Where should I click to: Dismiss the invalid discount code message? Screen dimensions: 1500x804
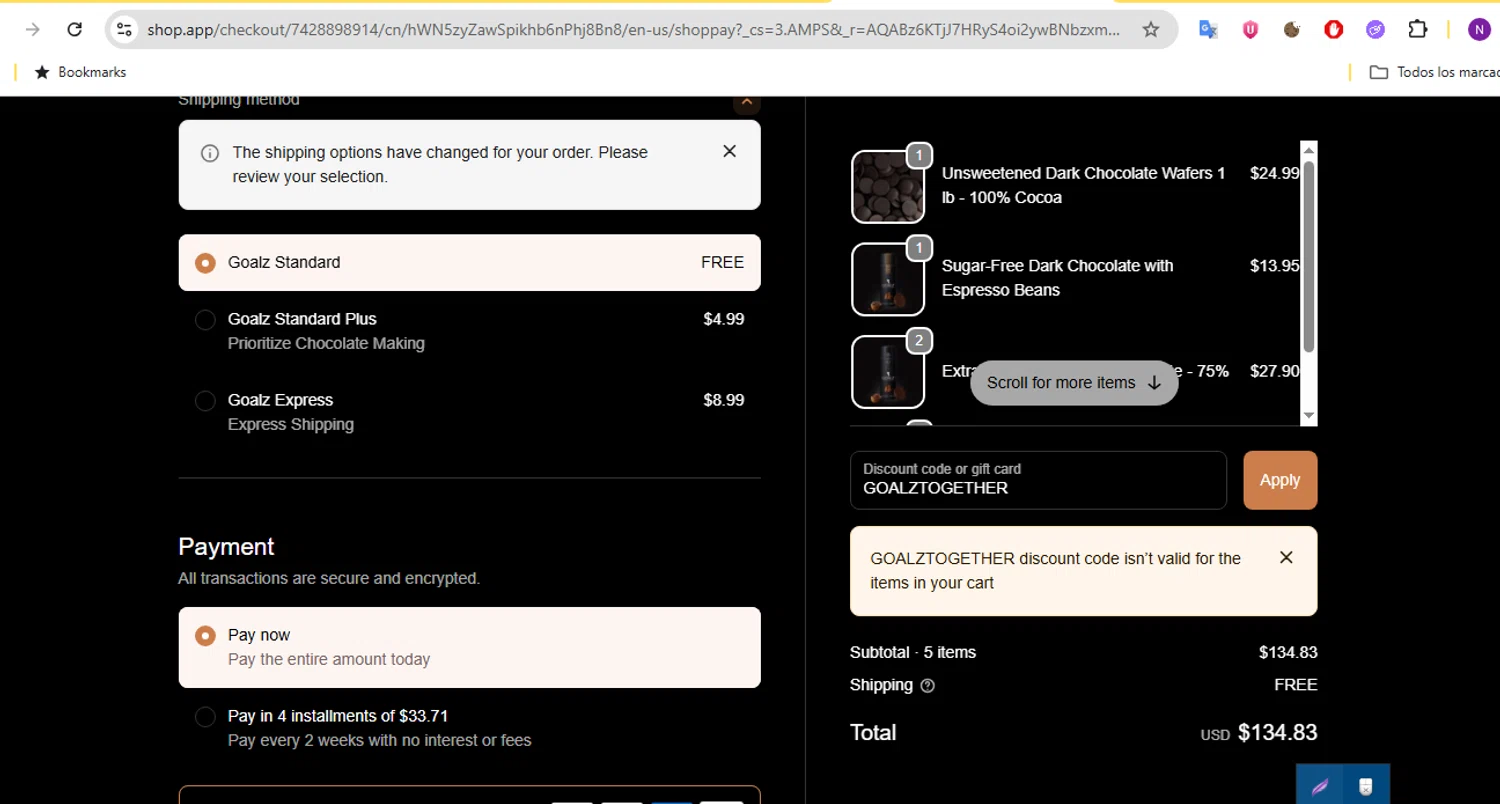pyautogui.click(x=1286, y=557)
